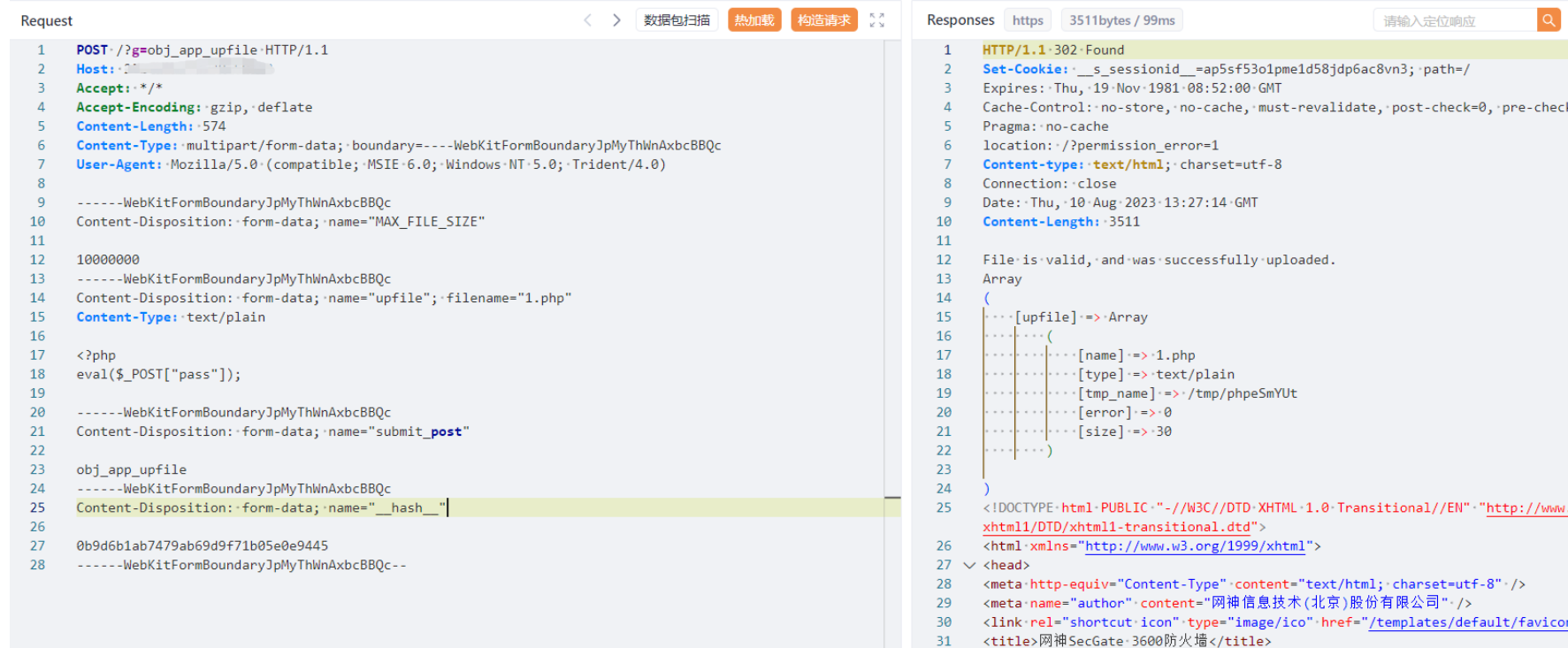Click the Host header line in request
Viewport: 1568px width, 648px height.
(175, 69)
